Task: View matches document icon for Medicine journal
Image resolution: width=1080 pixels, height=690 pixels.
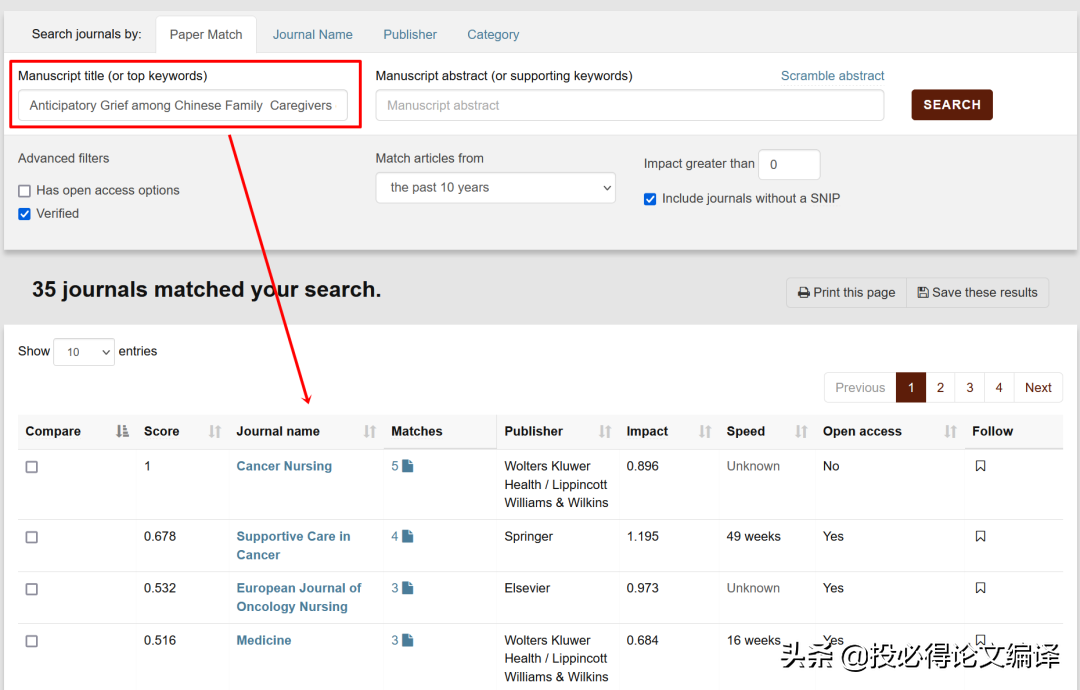Action: [x=408, y=640]
